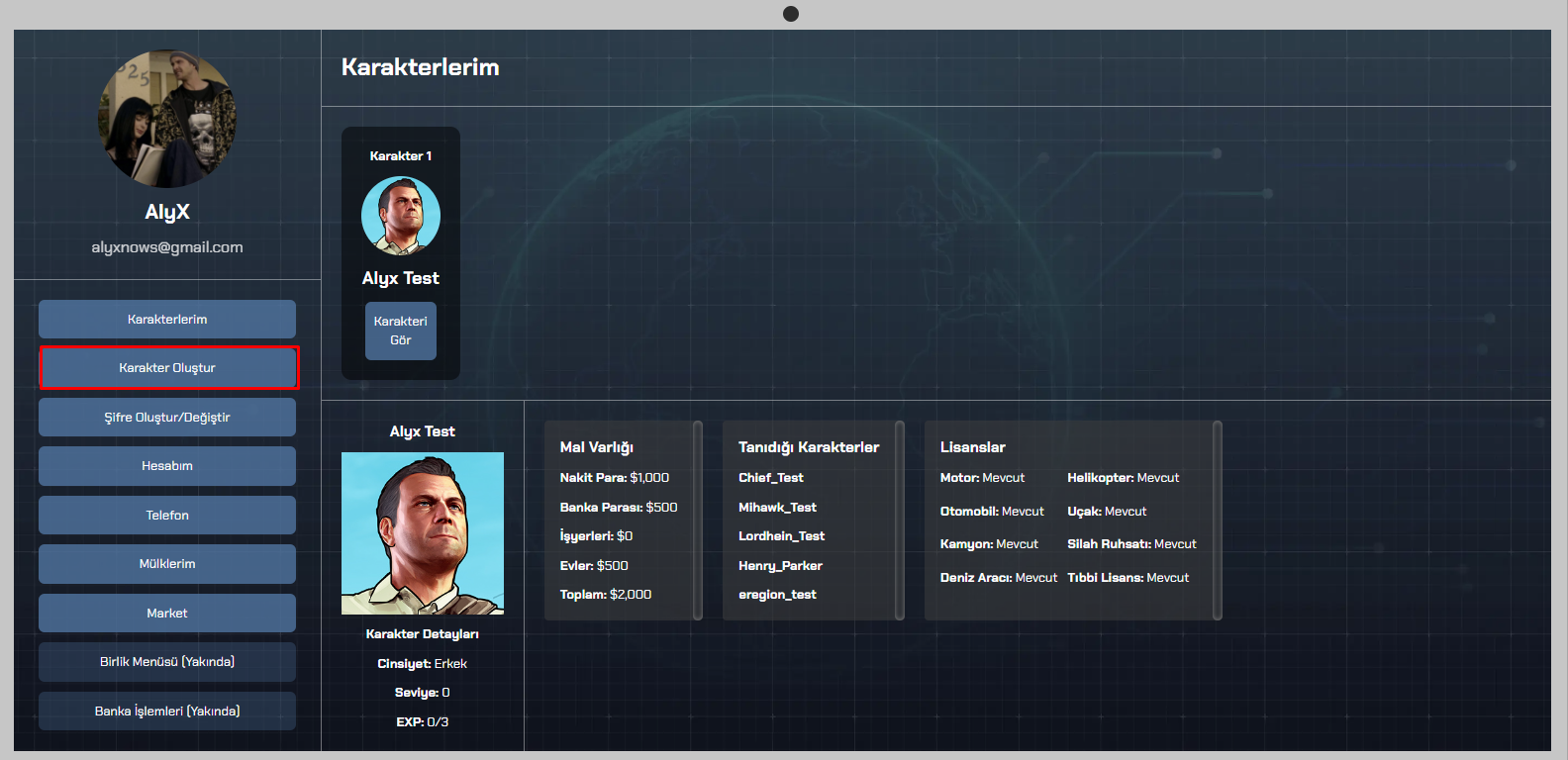Open the Karakterlerim menu item
Viewport: 1568px width, 760px height.
click(167, 320)
